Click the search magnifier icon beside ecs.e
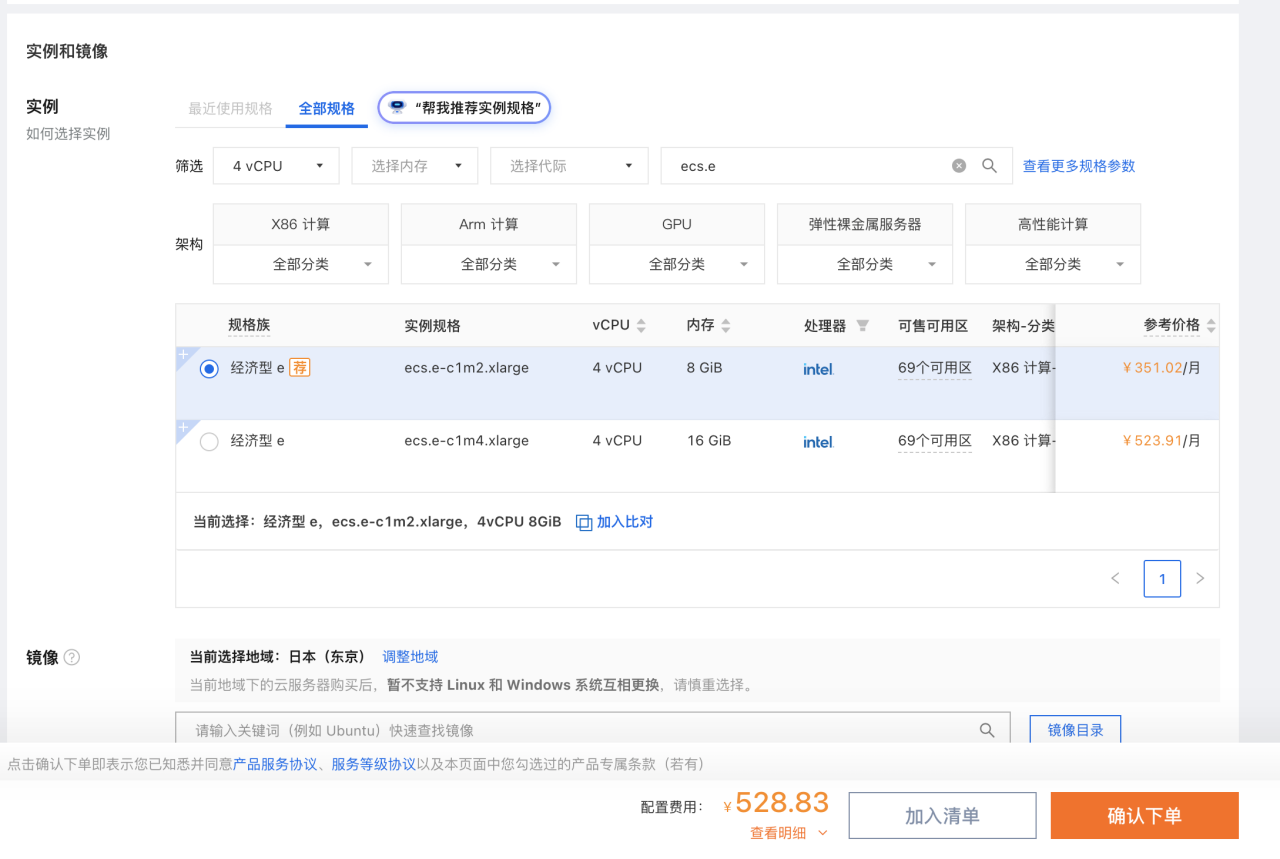 pyautogui.click(x=989, y=166)
